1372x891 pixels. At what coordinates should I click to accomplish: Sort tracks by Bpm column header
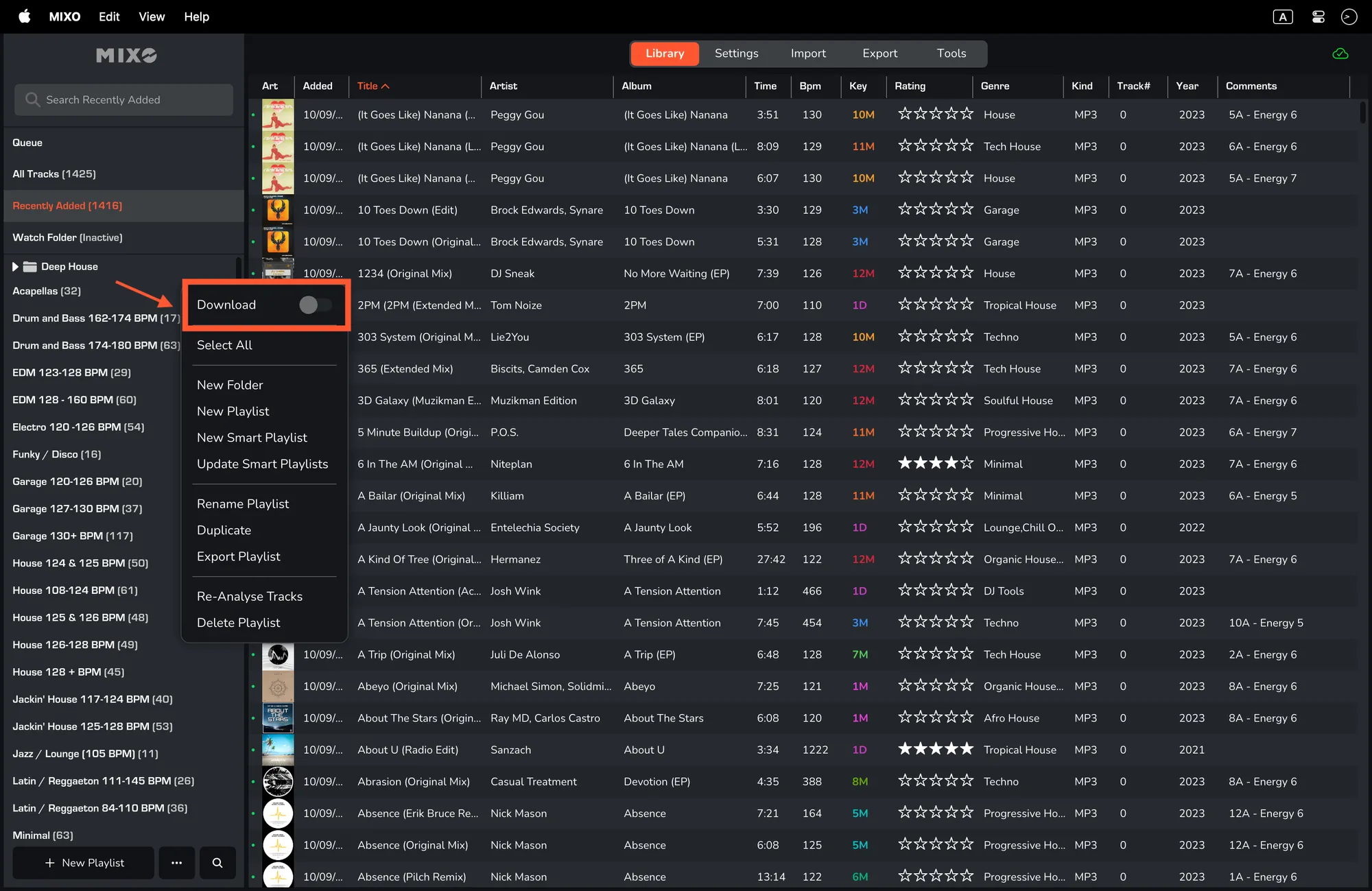click(810, 86)
